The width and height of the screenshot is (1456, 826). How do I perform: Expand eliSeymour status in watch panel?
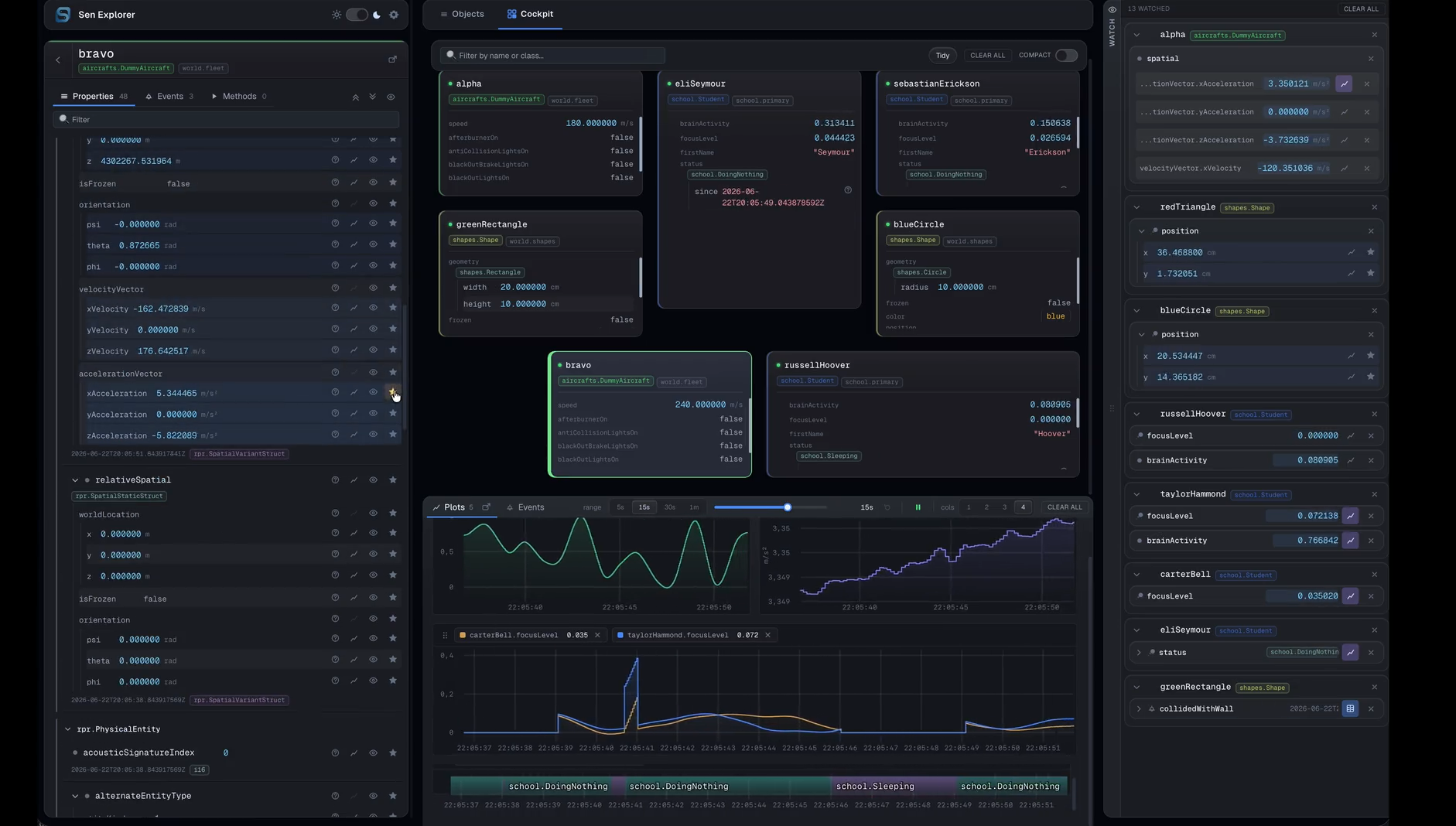[x=1139, y=653]
